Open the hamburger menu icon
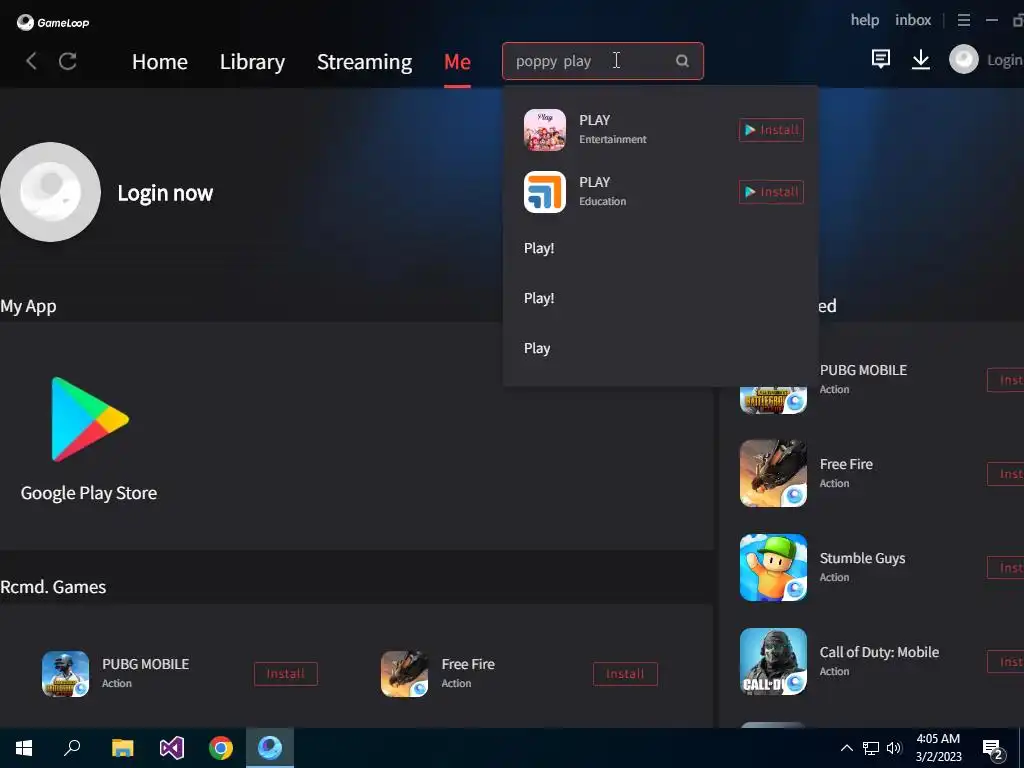Viewport: 1024px width, 768px height. (x=964, y=20)
